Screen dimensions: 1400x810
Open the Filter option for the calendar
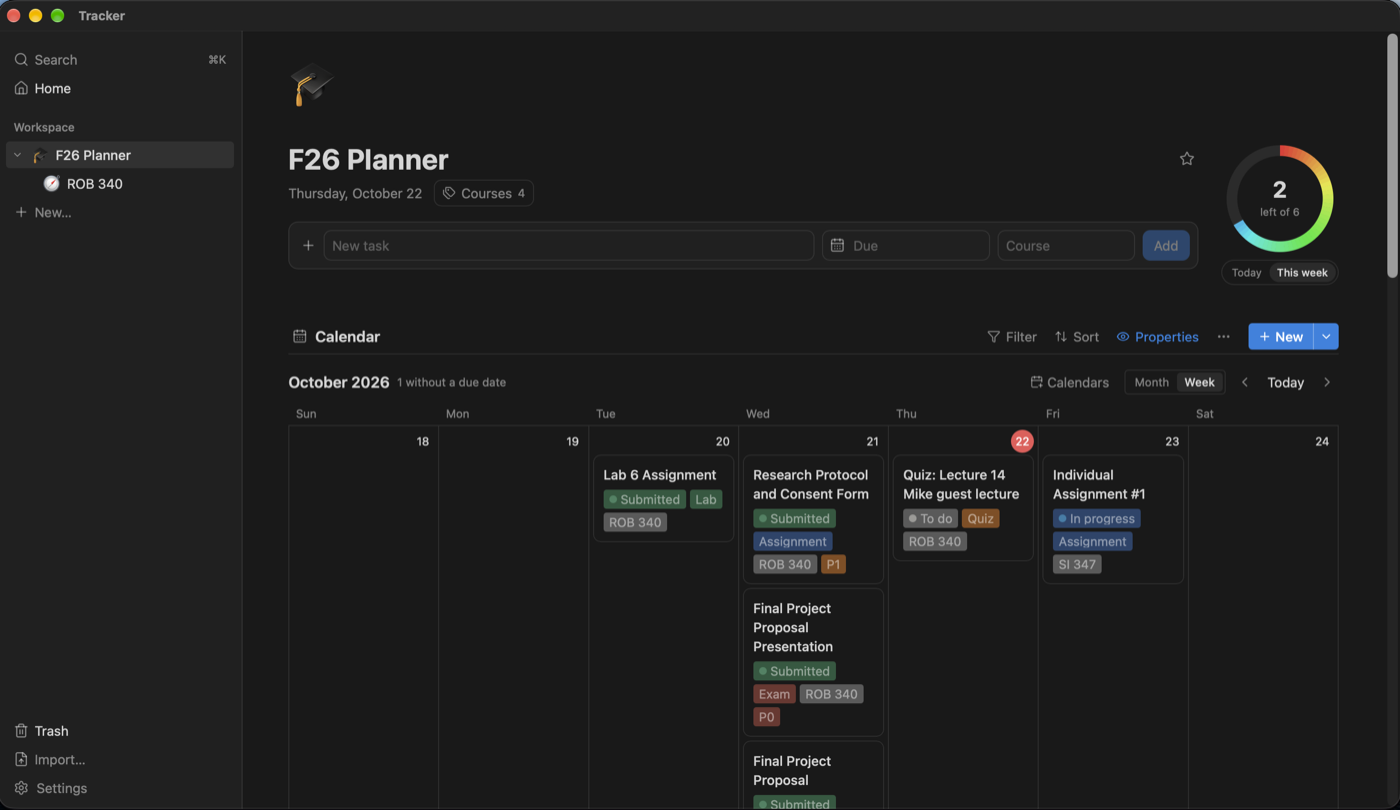pos(1012,337)
